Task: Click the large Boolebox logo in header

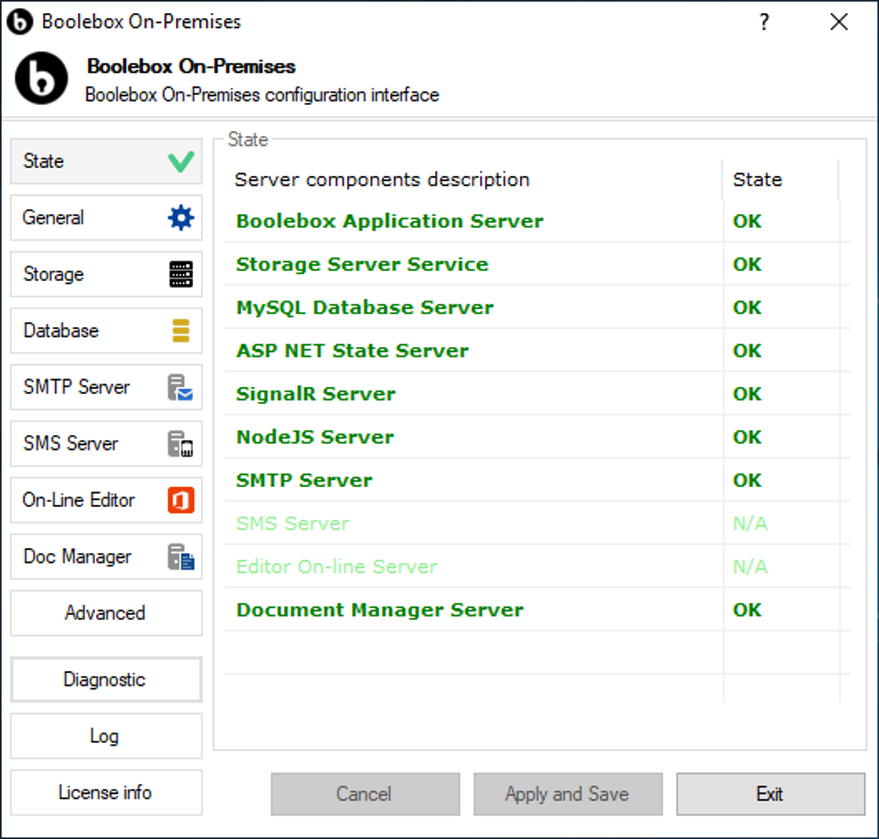Action: pos(41,78)
